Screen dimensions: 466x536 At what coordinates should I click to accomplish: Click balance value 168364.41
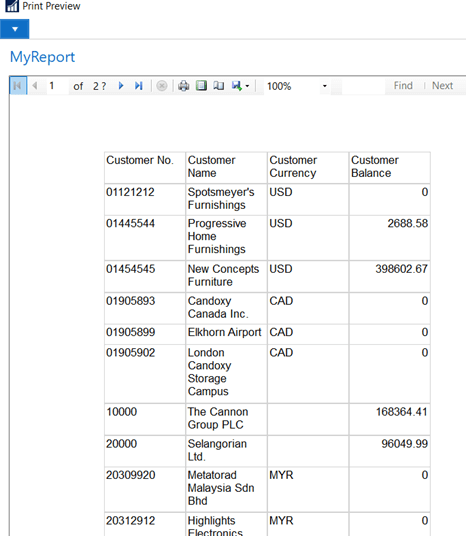pyautogui.click(x=401, y=412)
